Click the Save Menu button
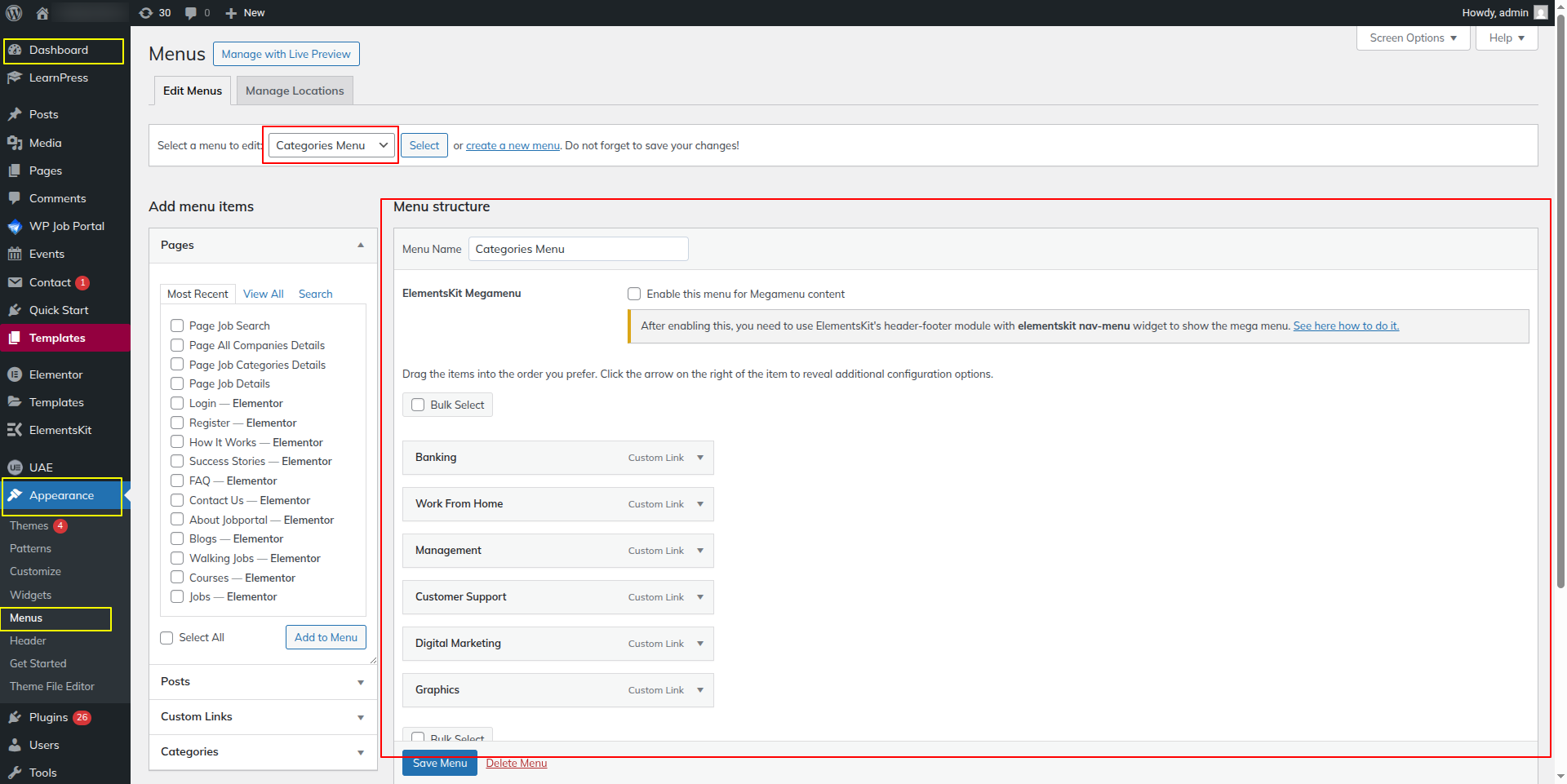The image size is (1567, 784). click(x=439, y=764)
